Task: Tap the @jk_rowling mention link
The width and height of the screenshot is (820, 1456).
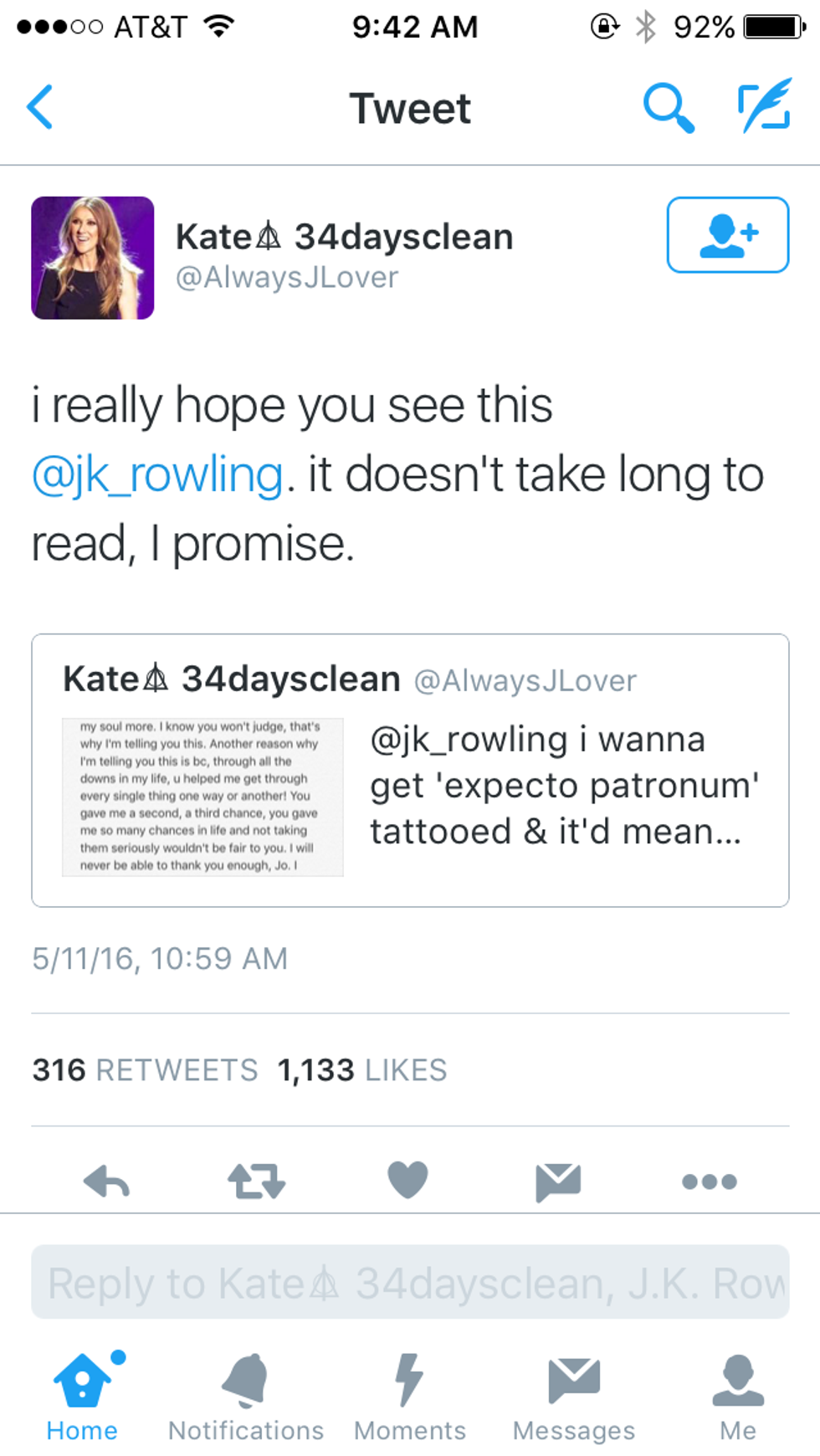Action: (x=157, y=475)
